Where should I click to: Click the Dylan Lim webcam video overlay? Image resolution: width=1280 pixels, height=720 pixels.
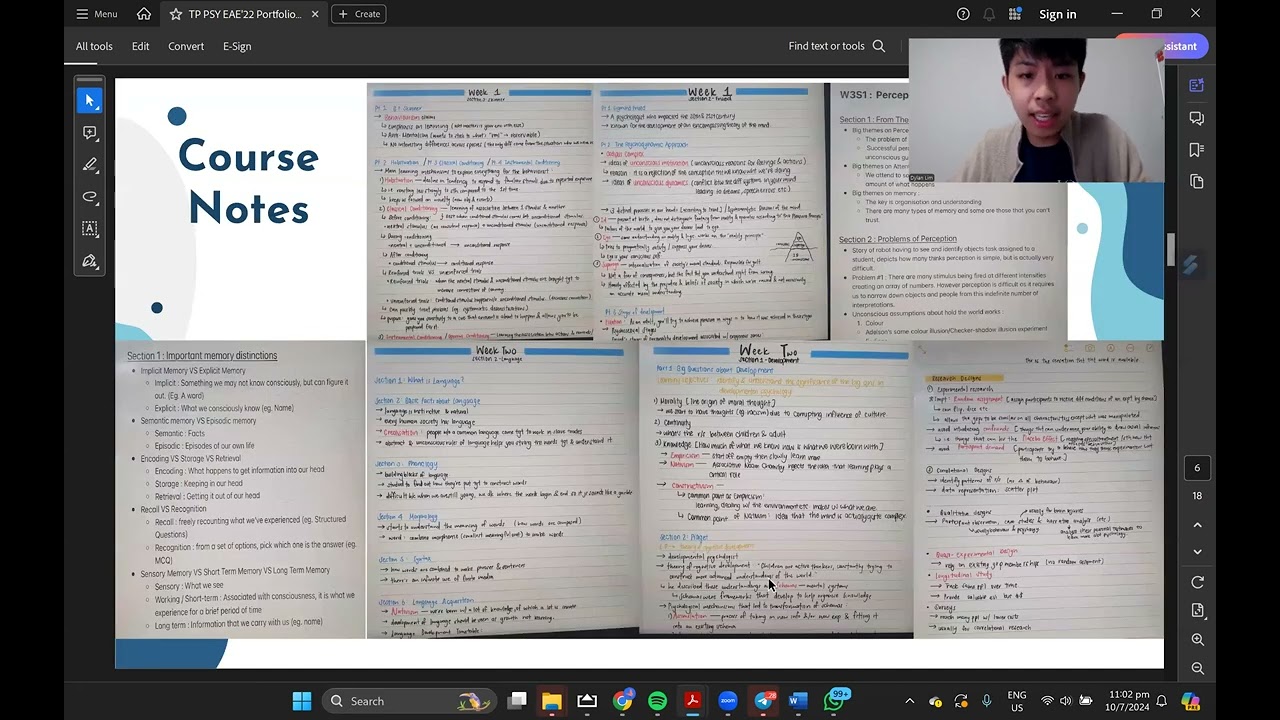[1036, 111]
